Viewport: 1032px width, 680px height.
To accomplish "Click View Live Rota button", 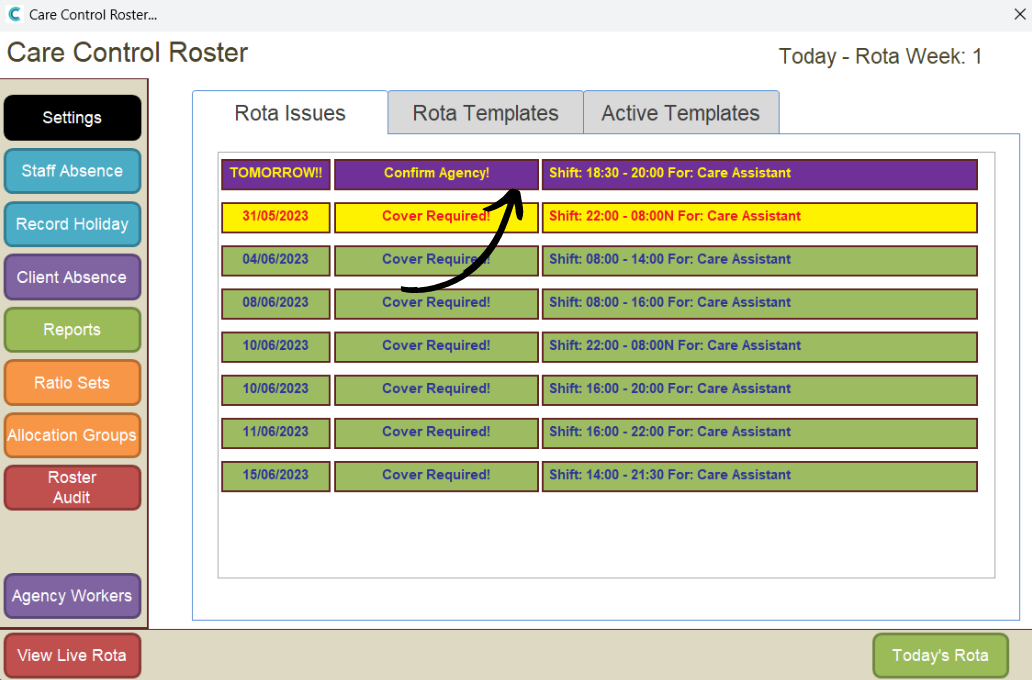I will coord(72,656).
